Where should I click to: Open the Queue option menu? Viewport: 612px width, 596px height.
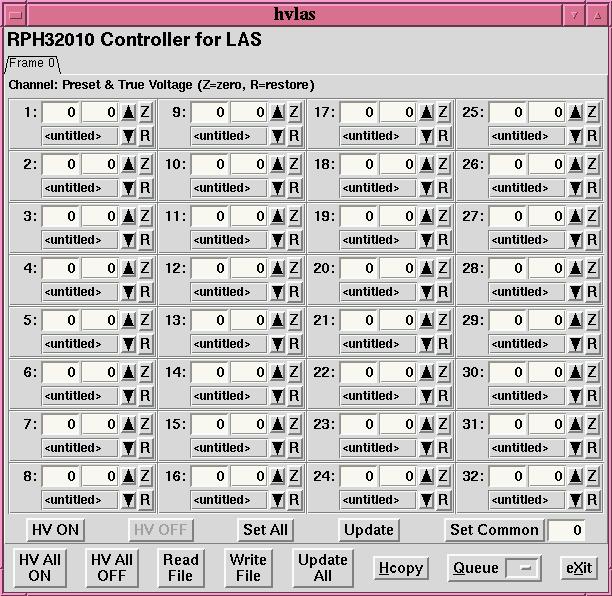pos(521,568)
